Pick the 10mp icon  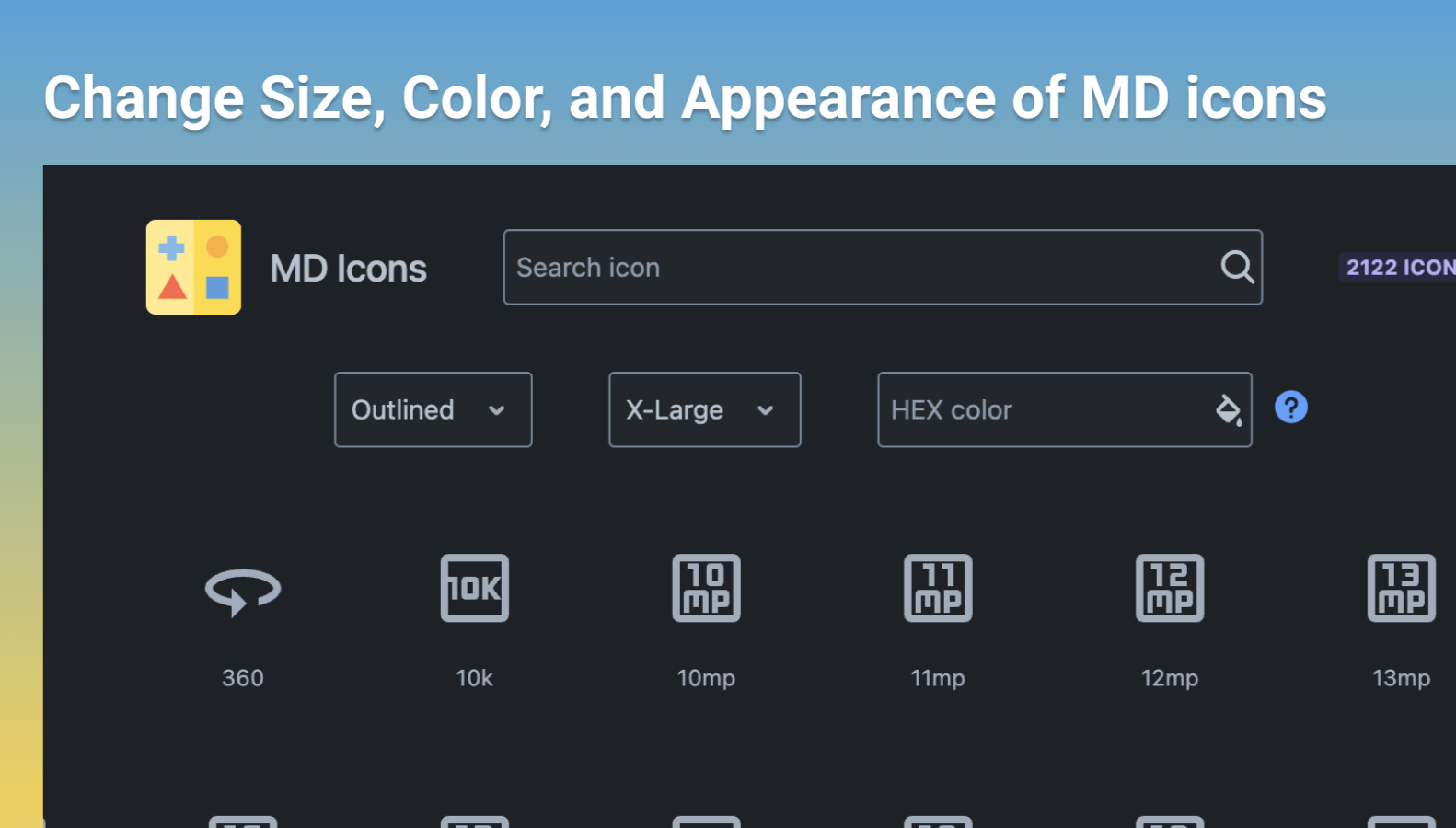[706, 588]
